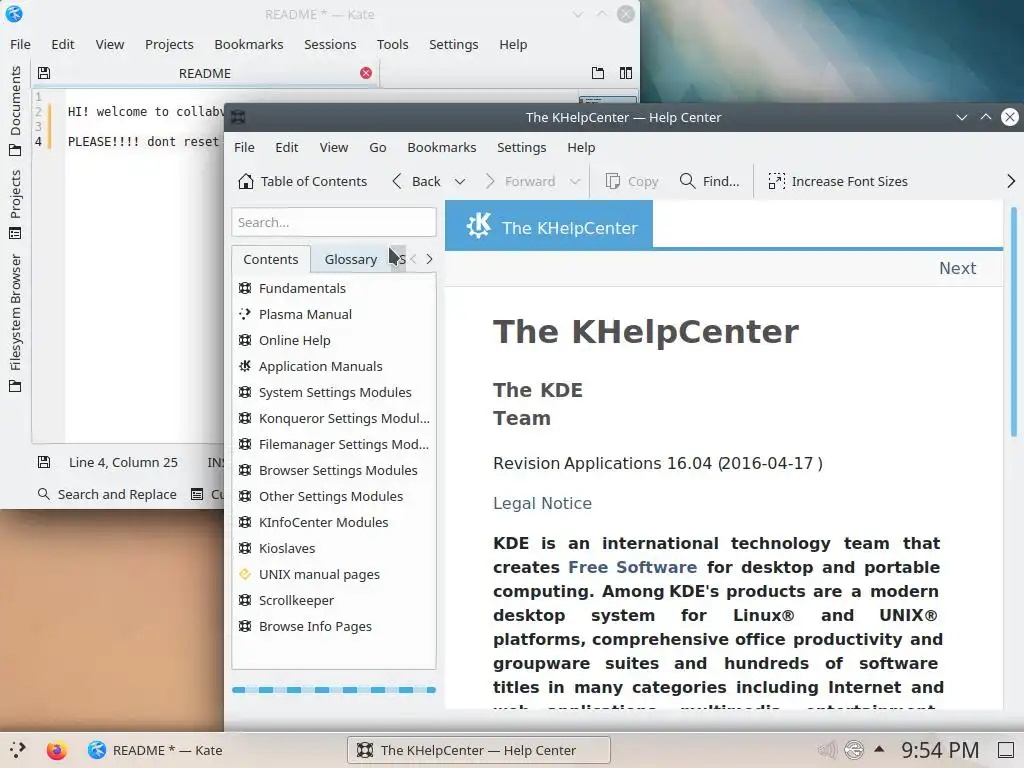The width and height of the screenshot is (1024, 768).
Task: Select System Settings Modules entry
Action: click(335, 392)
